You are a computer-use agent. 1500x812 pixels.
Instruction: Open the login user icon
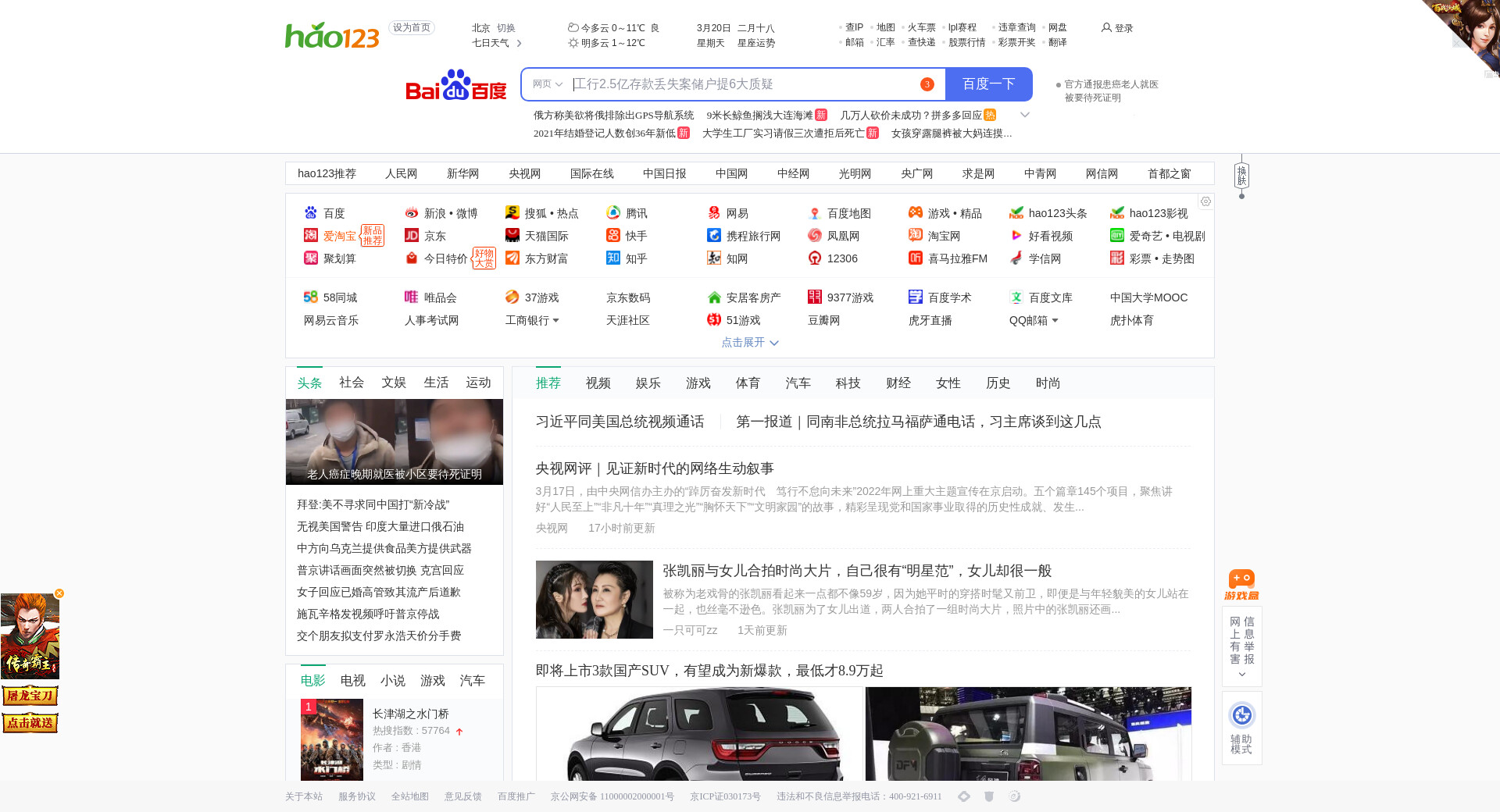[1106, 28]
